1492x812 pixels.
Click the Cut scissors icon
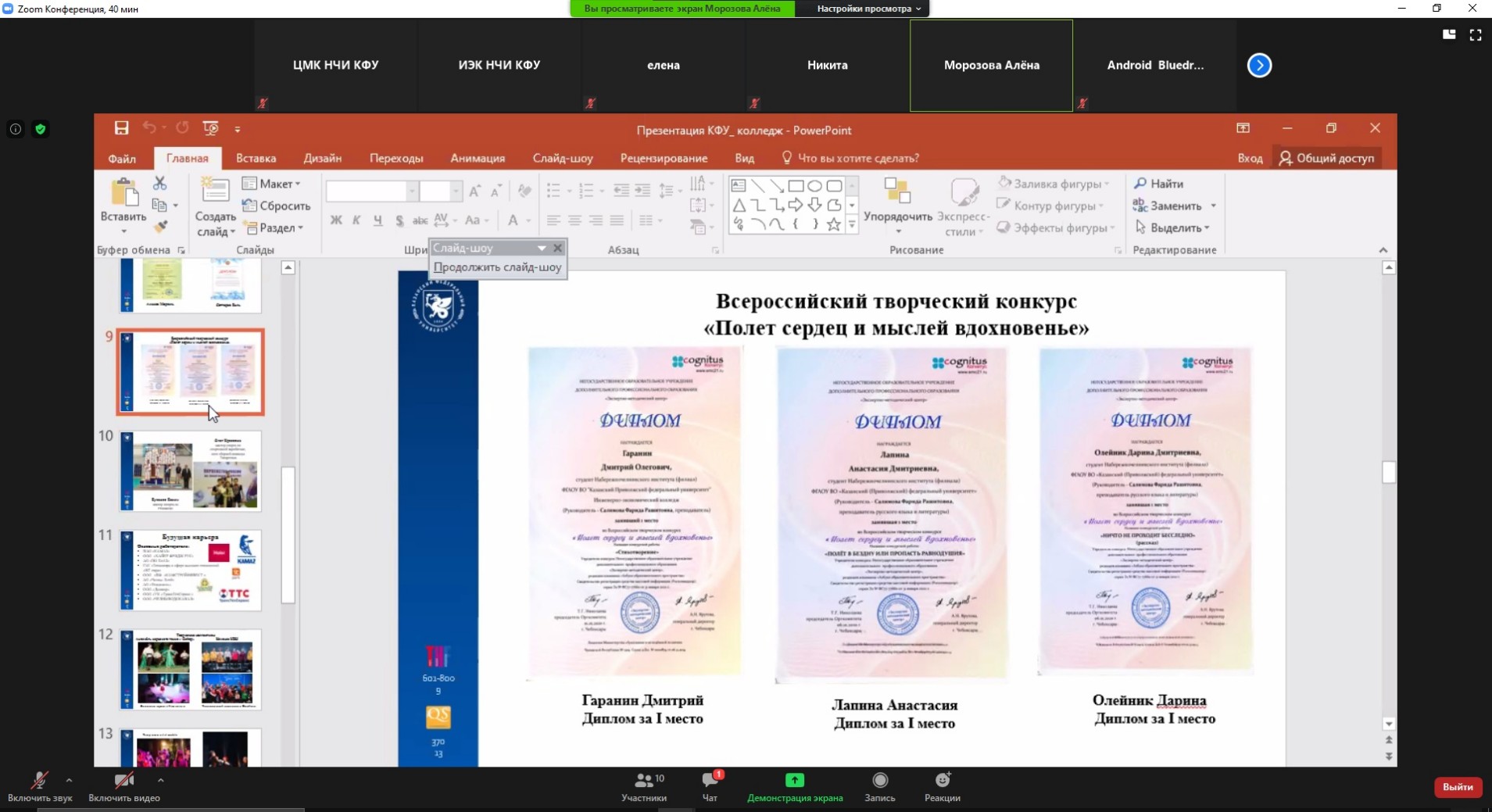[159, 183]
